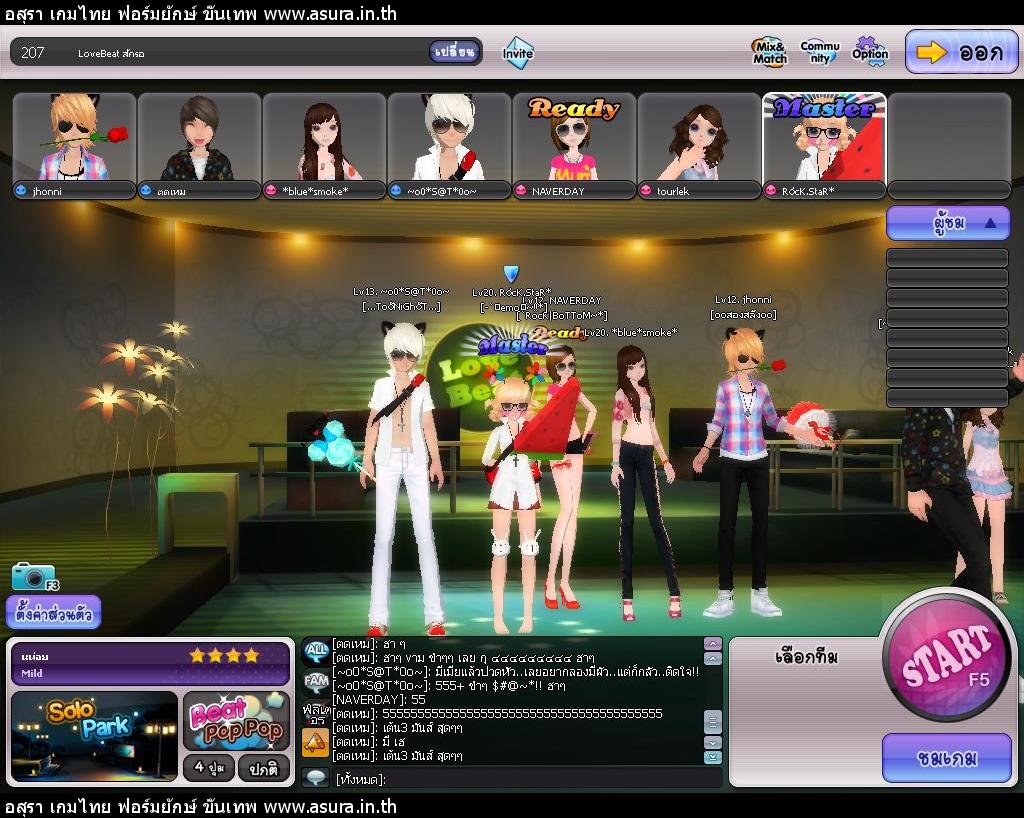The height and width of the screenshot is (818, 1024).
Task: Click chat line [ตดเหม]: มี เฮ
Action: coord(369,742)
